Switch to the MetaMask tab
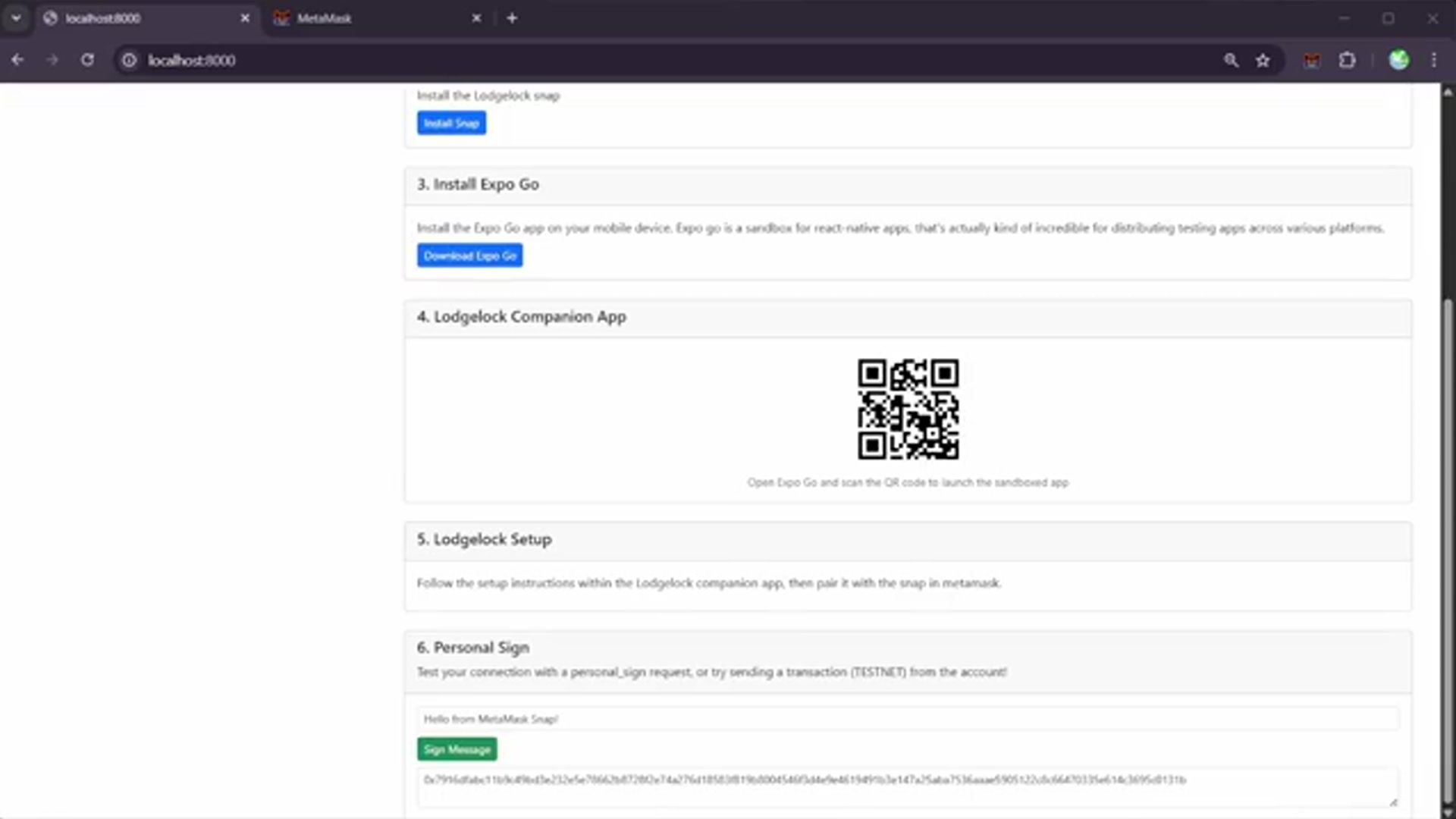Image resolution: width=1456 pixels, height=819 pixels. coord(364,18)
